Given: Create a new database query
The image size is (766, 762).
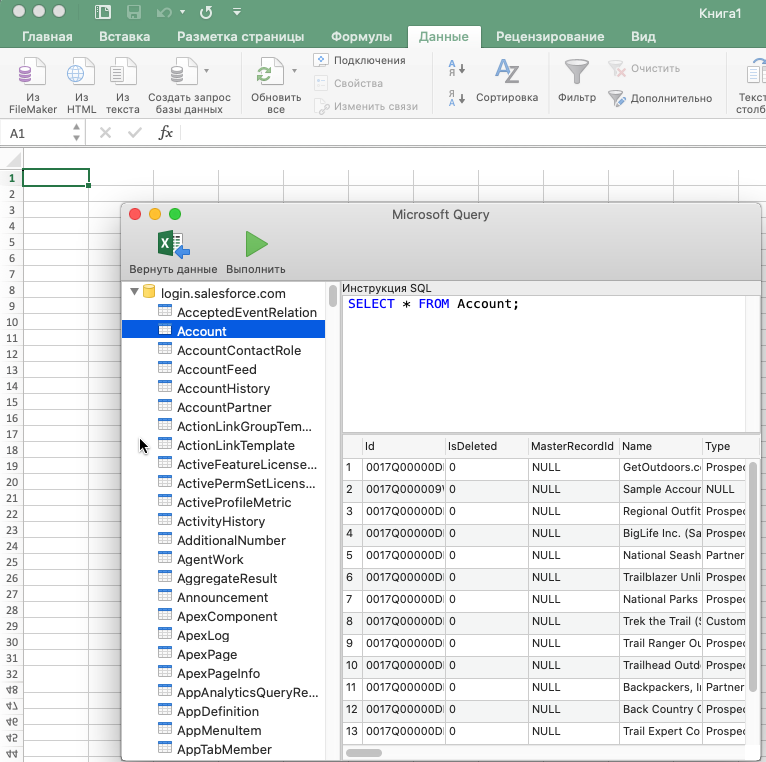Looking at the screenshot, I should [x=189, y=85].
